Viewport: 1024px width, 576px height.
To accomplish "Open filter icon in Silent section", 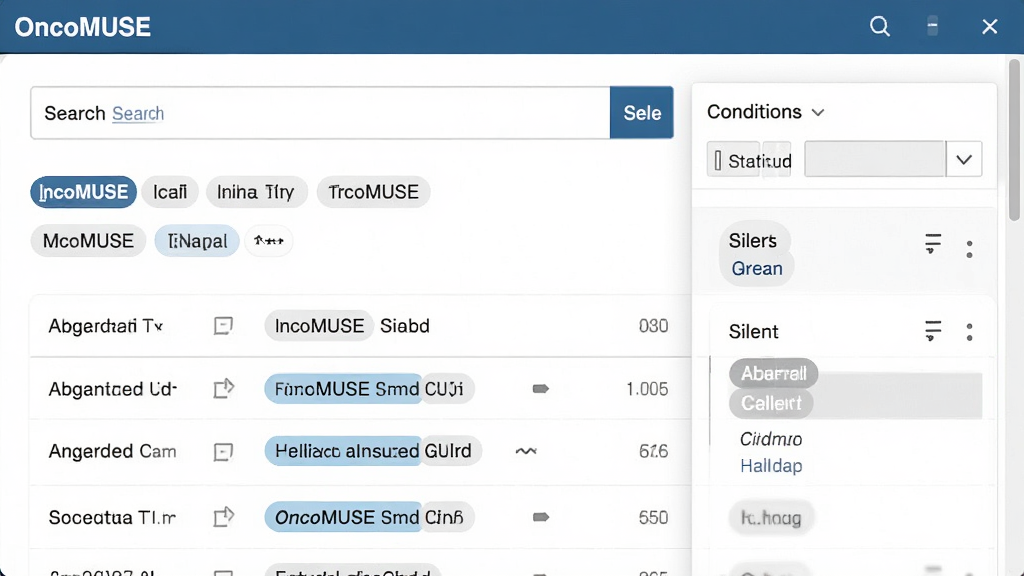I will pos(933,330).
